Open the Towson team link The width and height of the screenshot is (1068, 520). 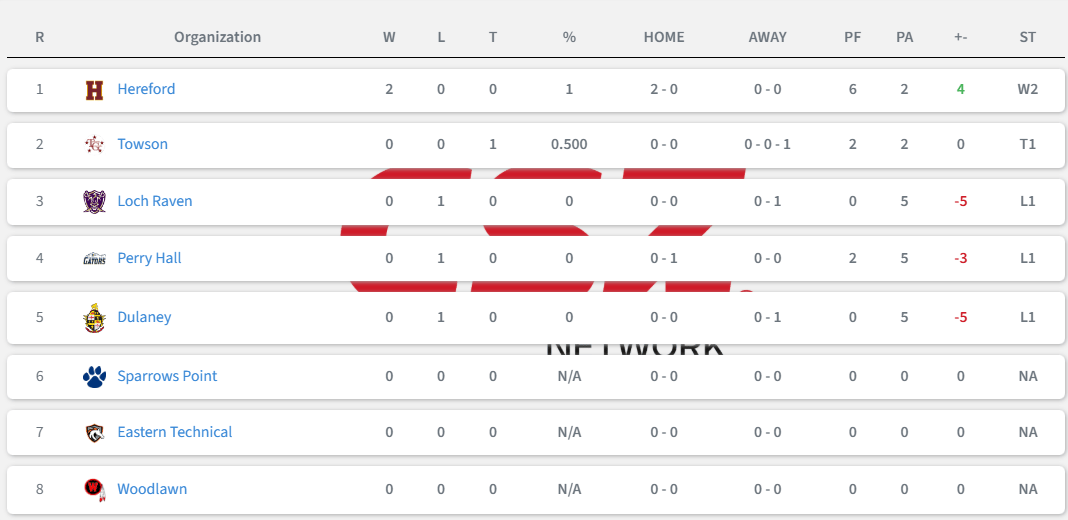tap(142, 144)
